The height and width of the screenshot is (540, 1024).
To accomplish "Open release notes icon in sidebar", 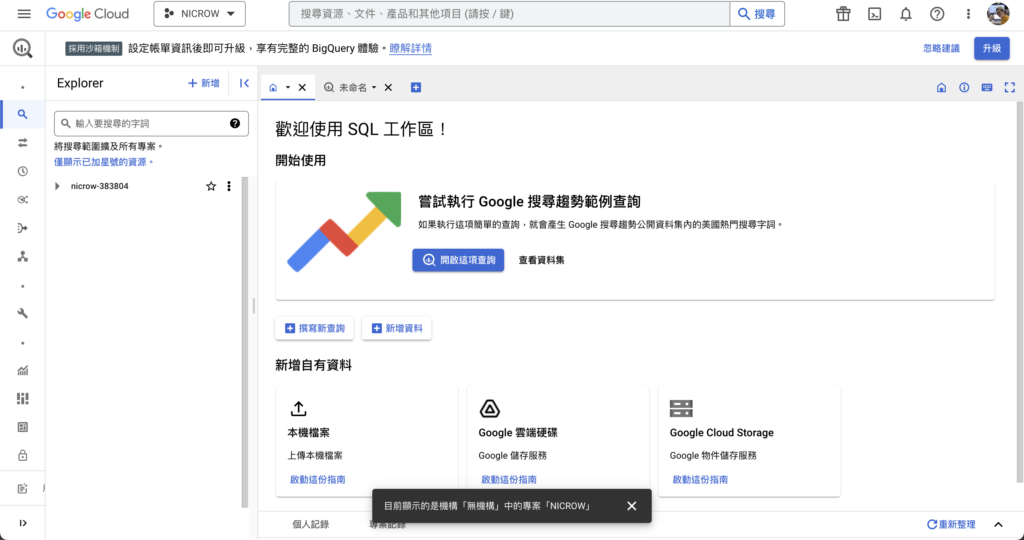I will click(x=23, y=488).
